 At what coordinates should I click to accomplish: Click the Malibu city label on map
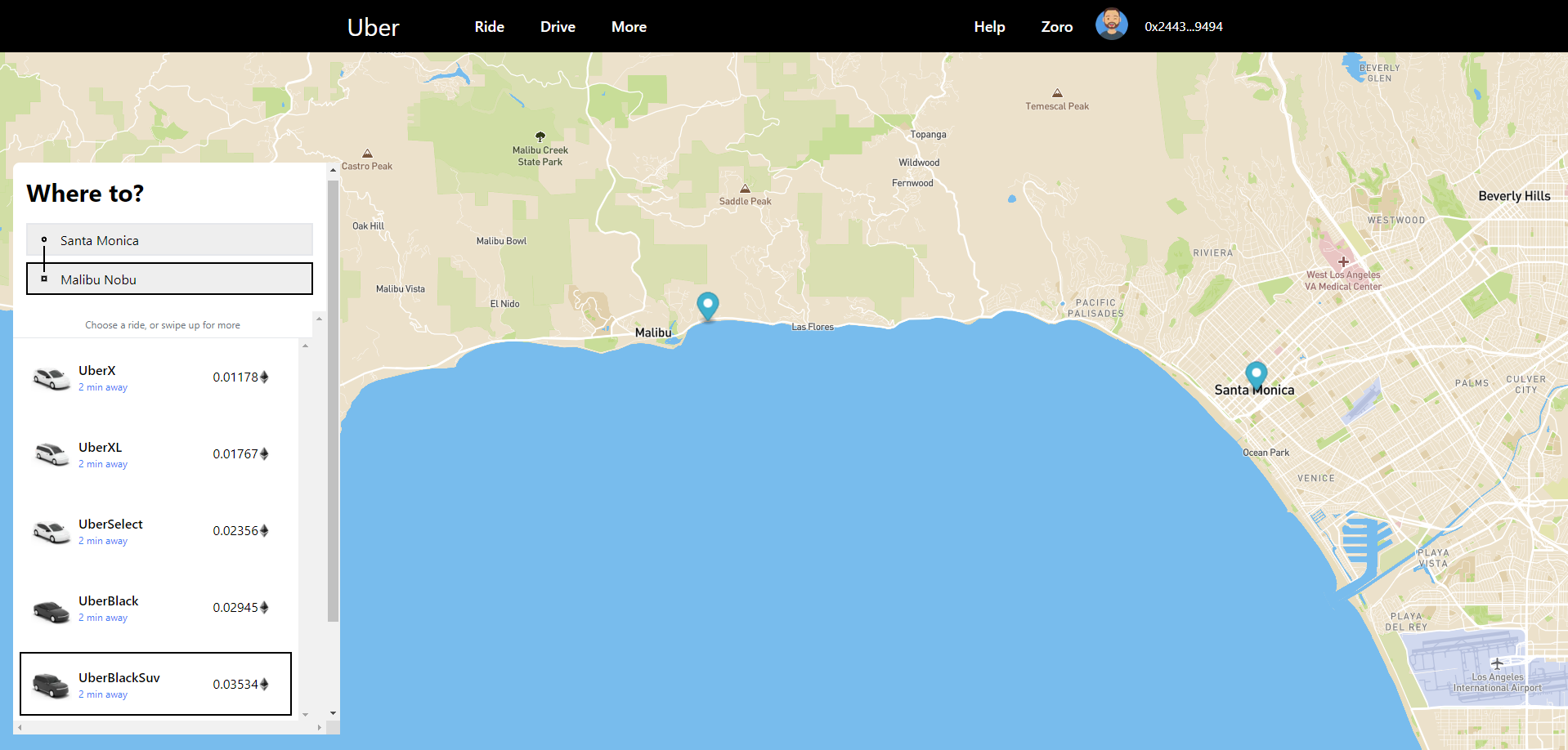[653, 333]
